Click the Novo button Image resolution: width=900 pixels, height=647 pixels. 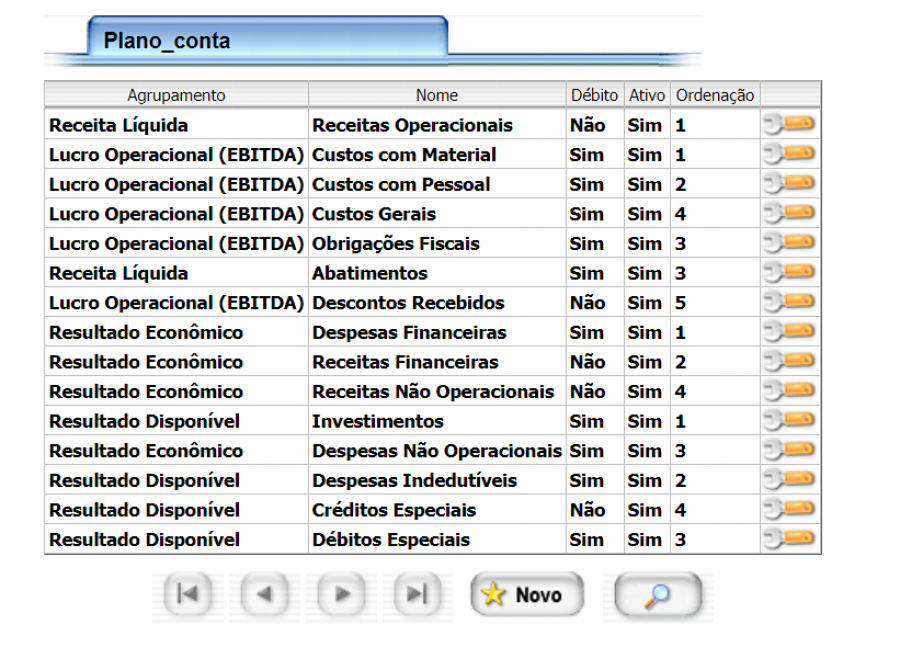527,595
